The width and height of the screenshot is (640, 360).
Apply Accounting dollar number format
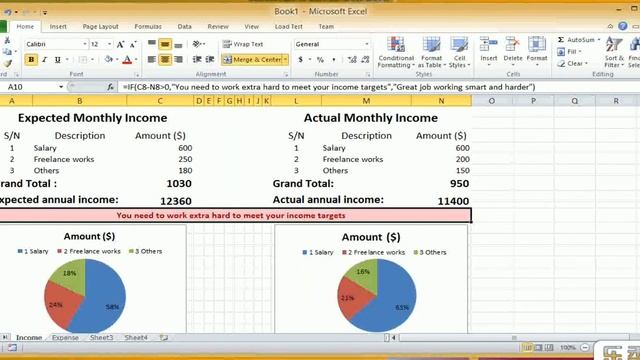(300, 60)
